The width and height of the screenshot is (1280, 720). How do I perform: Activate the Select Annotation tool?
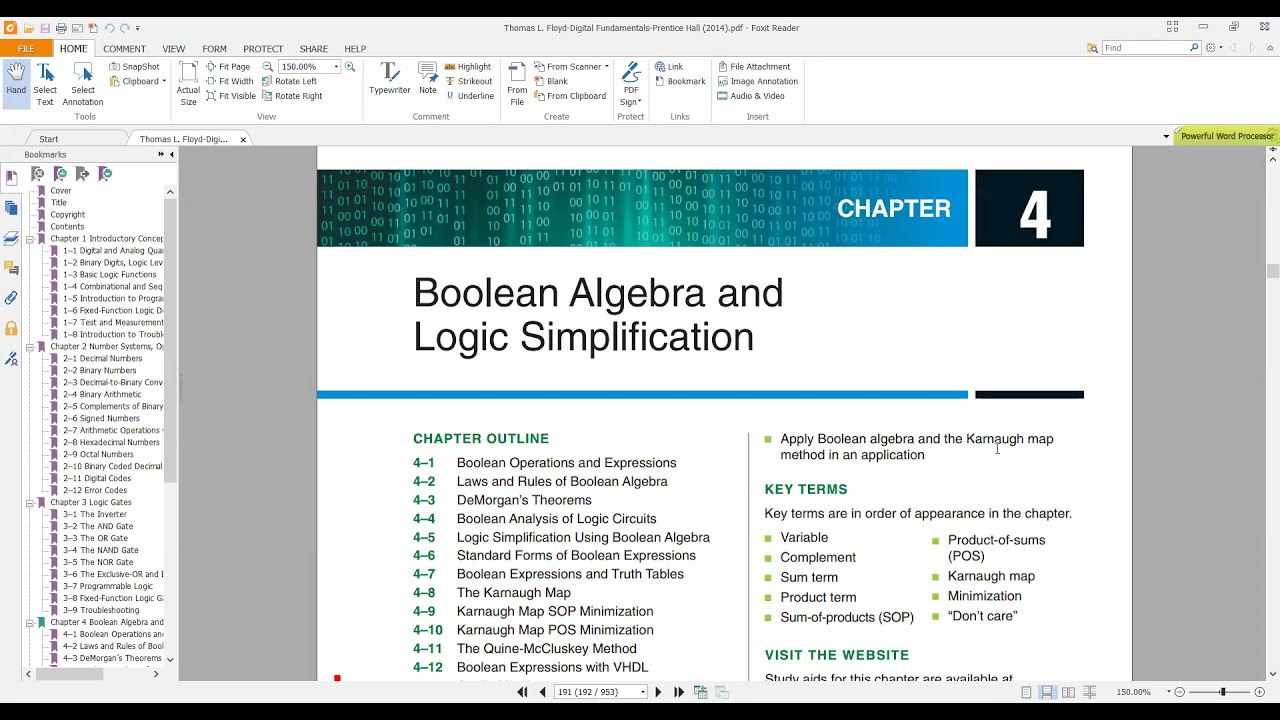pyautogui.click(x=83, y=84)
